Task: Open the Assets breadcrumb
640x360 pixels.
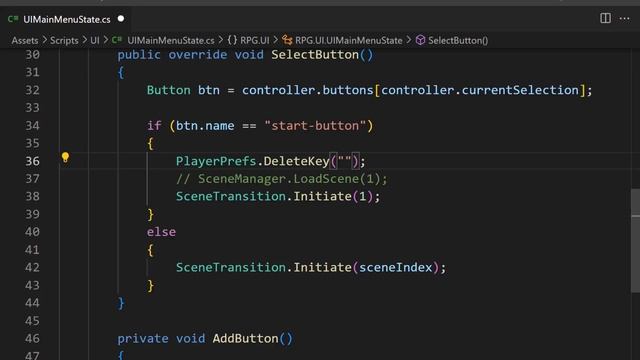Action: (25, 40)
